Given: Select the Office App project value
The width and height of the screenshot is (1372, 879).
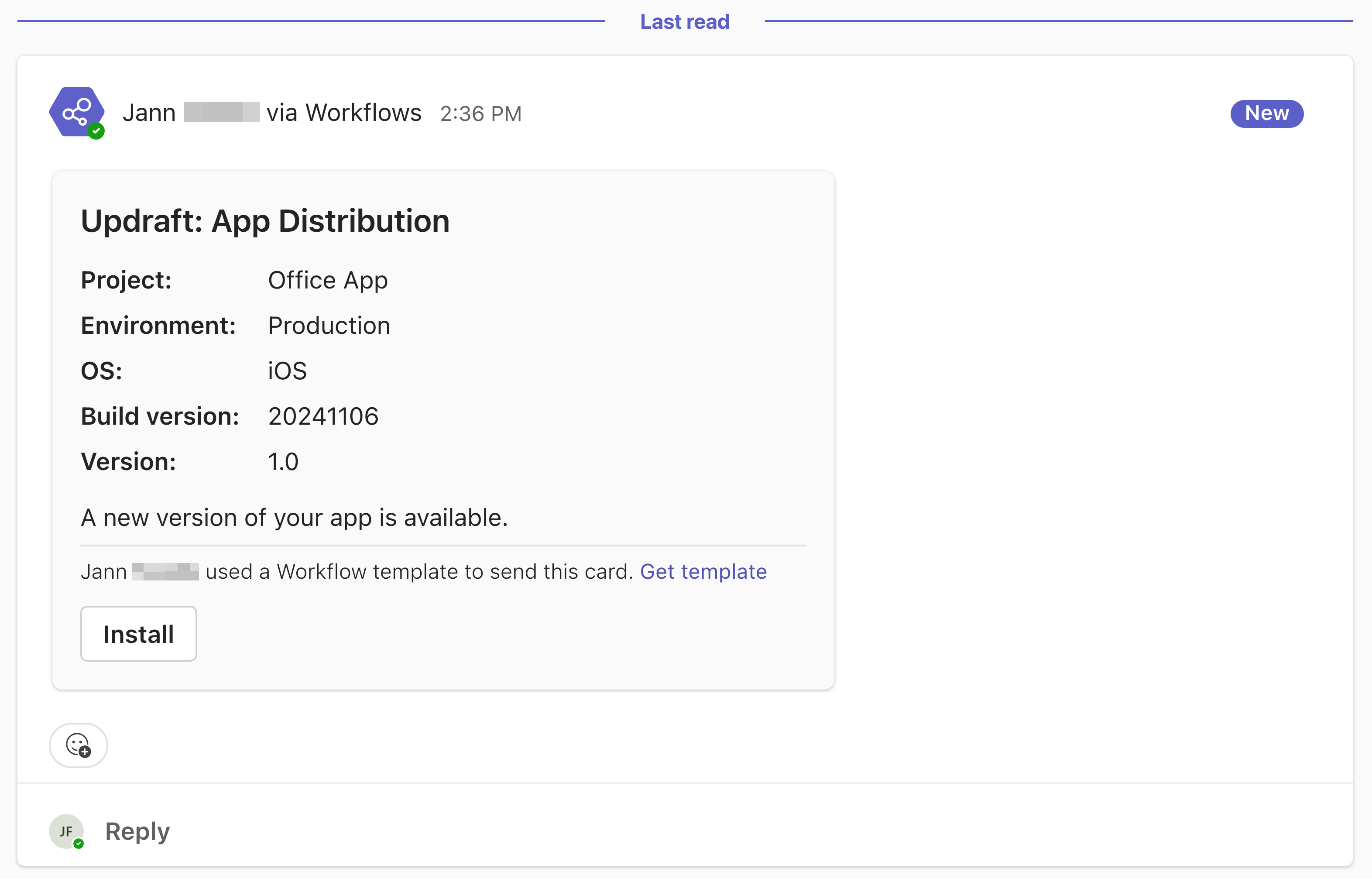Looking at the screenshot, I should (328, 280).
